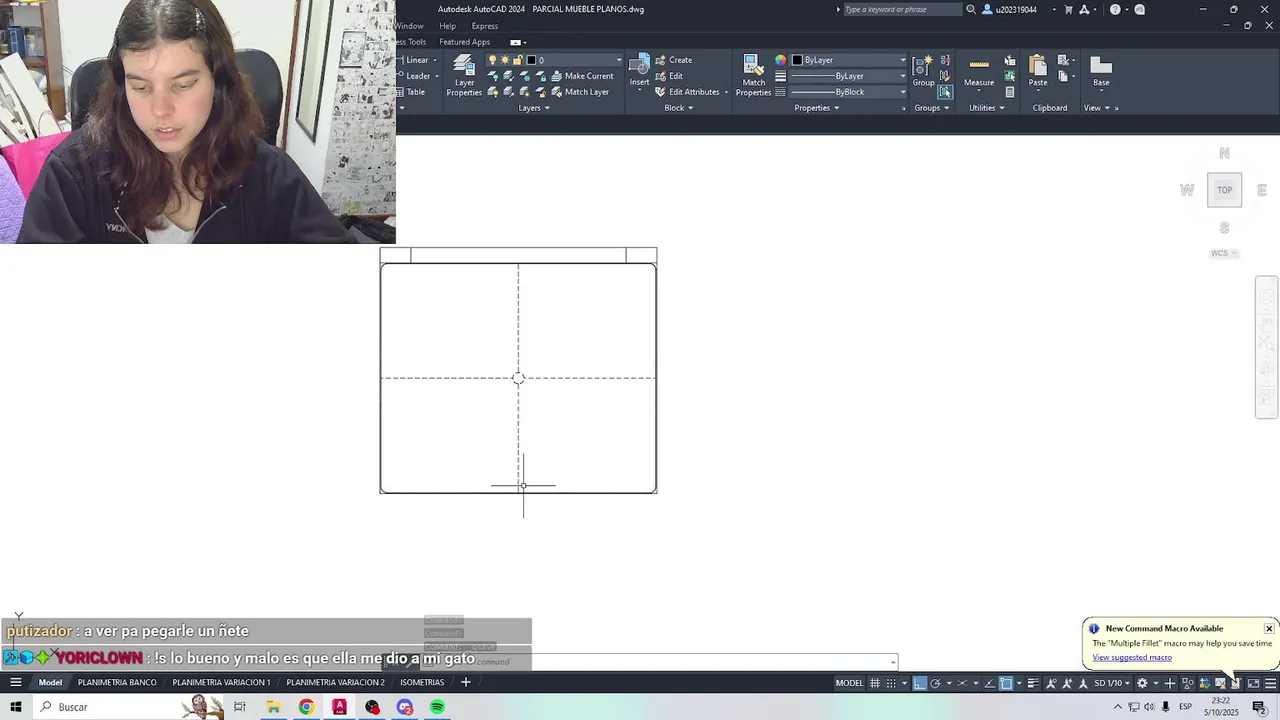The image size is (1280, 720).
Task: Click the Group objects icon
Action: 923,70
